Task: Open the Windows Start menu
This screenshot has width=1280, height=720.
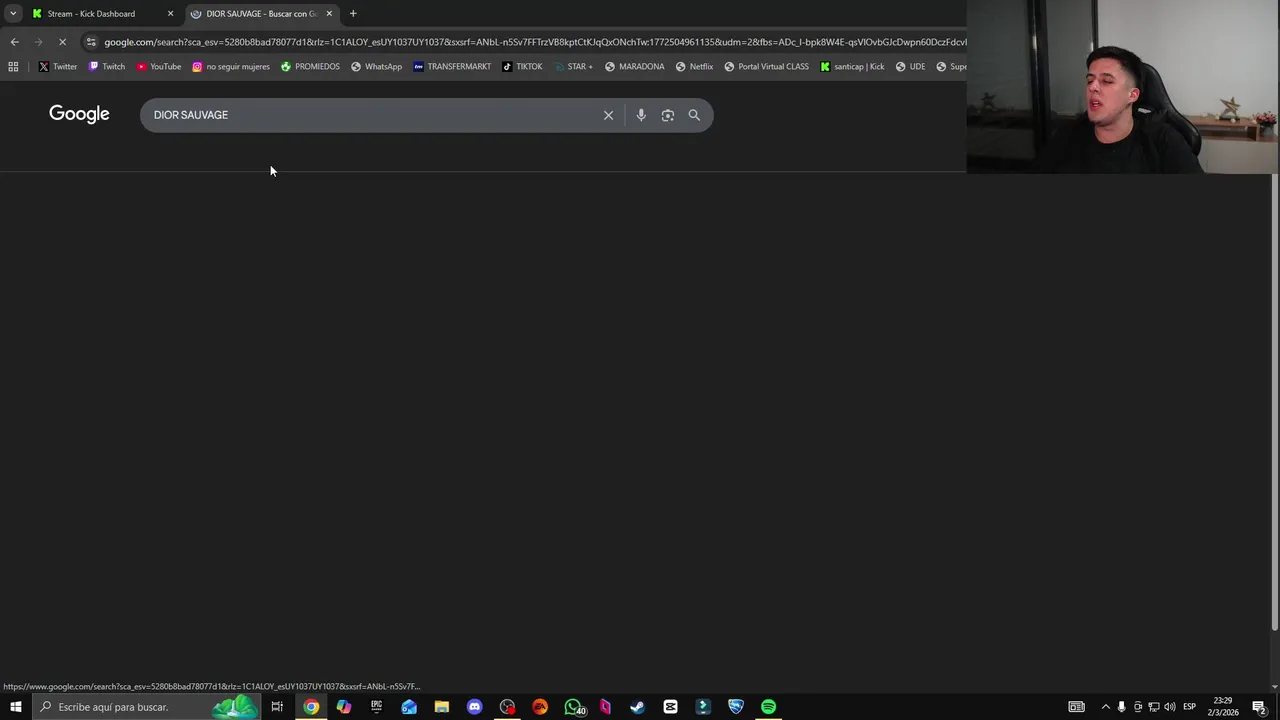Action: (x=15, y=707)
